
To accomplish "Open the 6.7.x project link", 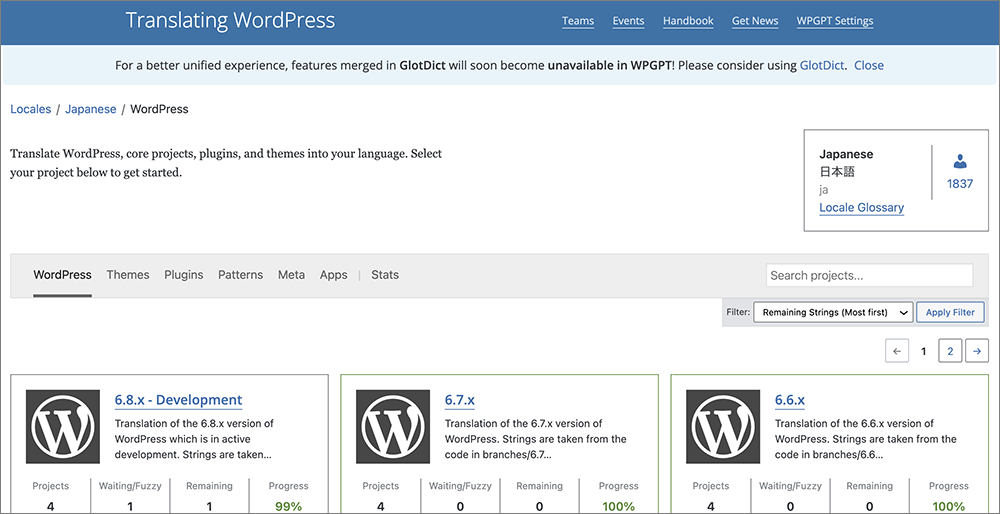I will pyautogui.click(x=460, y=400).
